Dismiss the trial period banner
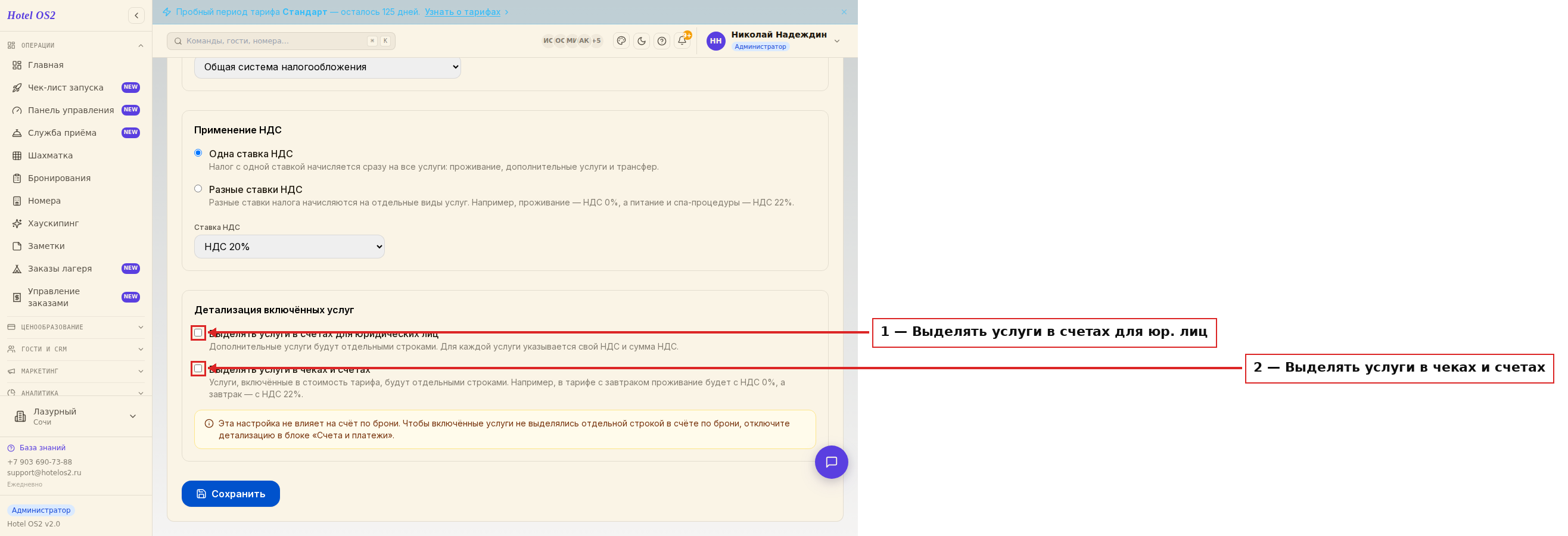The image size is (1568, 536). tap(844, 11)
